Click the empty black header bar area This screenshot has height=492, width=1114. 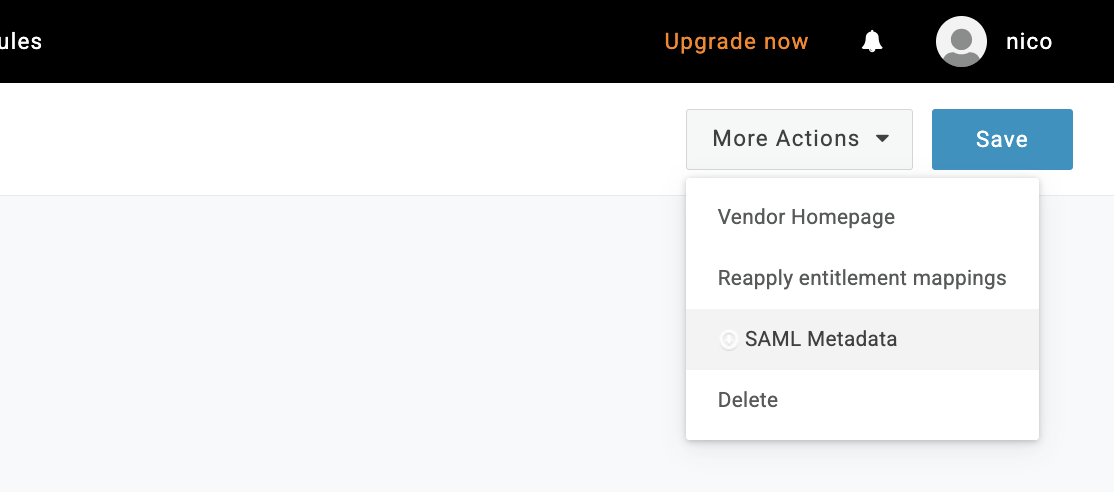350,41
